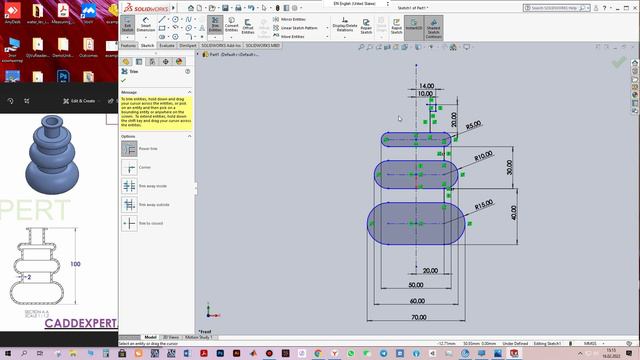Click the New document icon
The height and width of the screenshot is (360, 640).
[199, 8]
